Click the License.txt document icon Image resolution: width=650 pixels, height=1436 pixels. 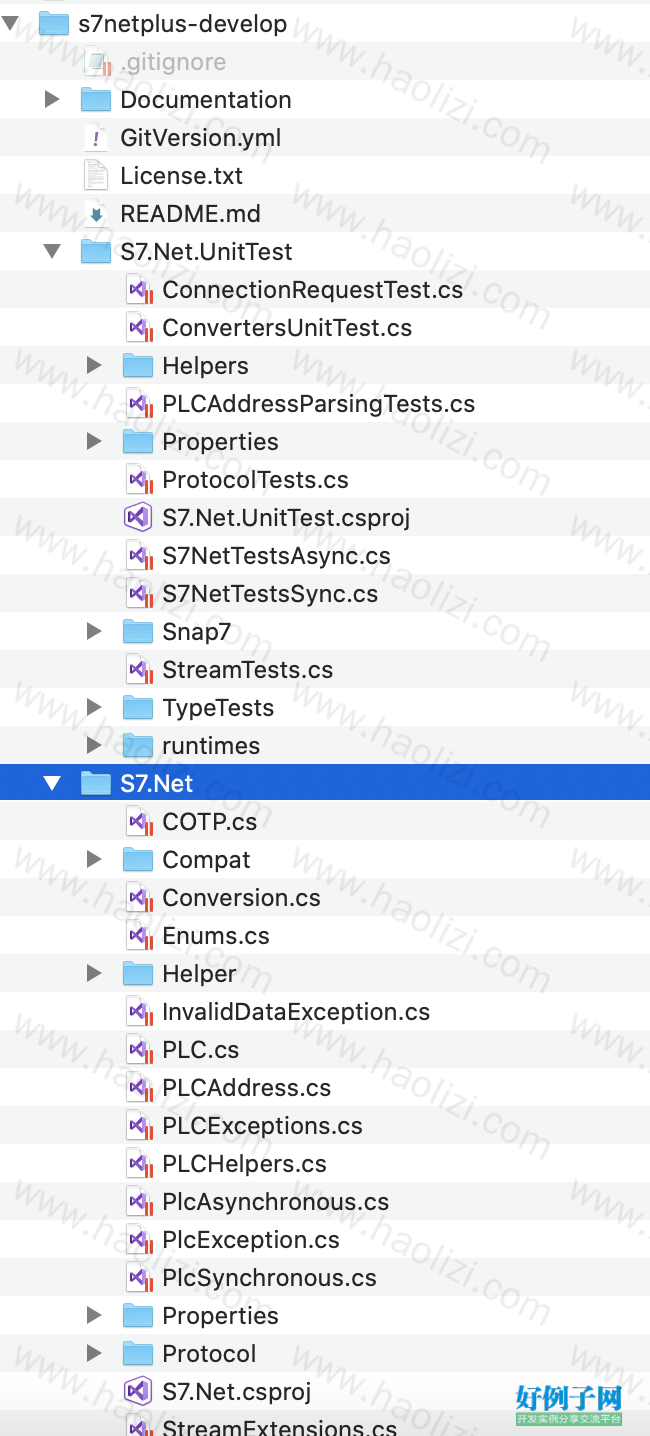click(96, 176)
